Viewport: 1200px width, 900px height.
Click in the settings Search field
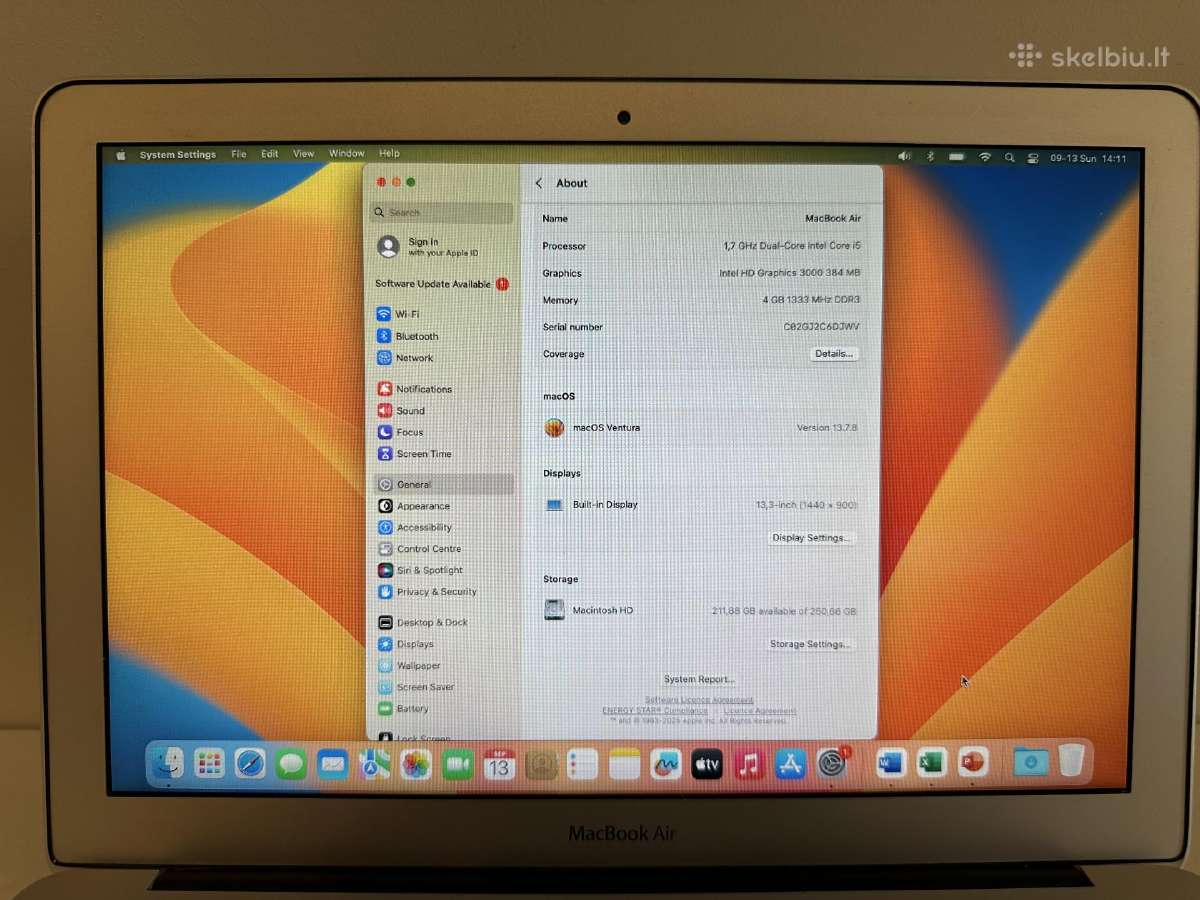point(442,212)
